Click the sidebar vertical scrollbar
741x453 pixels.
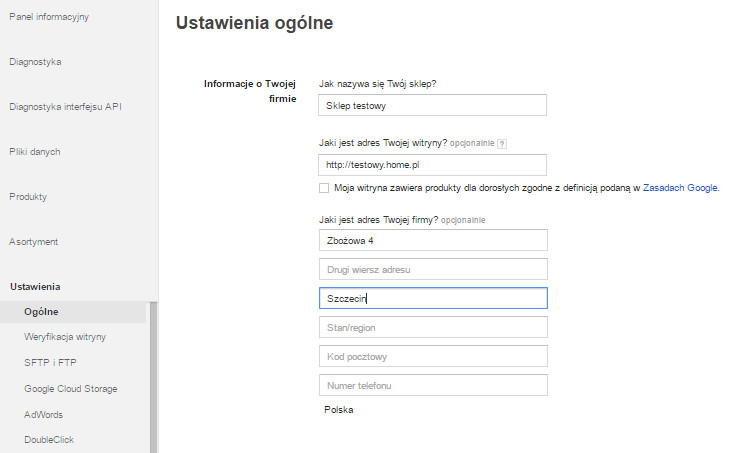click(153, 377)
